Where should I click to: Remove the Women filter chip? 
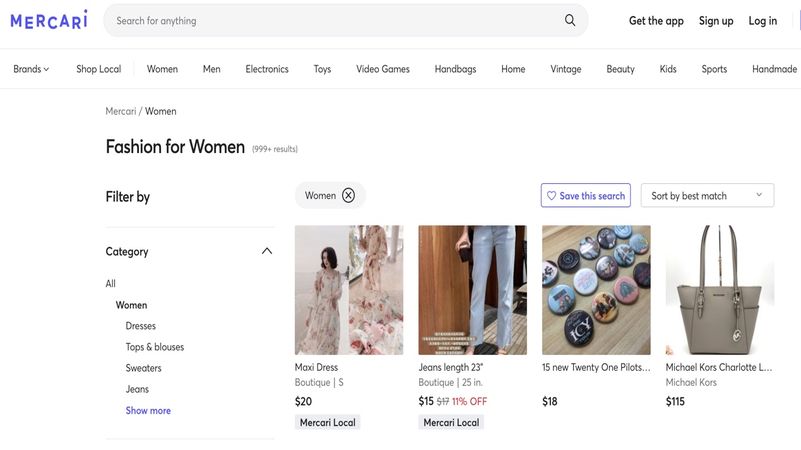pos(348,195)
